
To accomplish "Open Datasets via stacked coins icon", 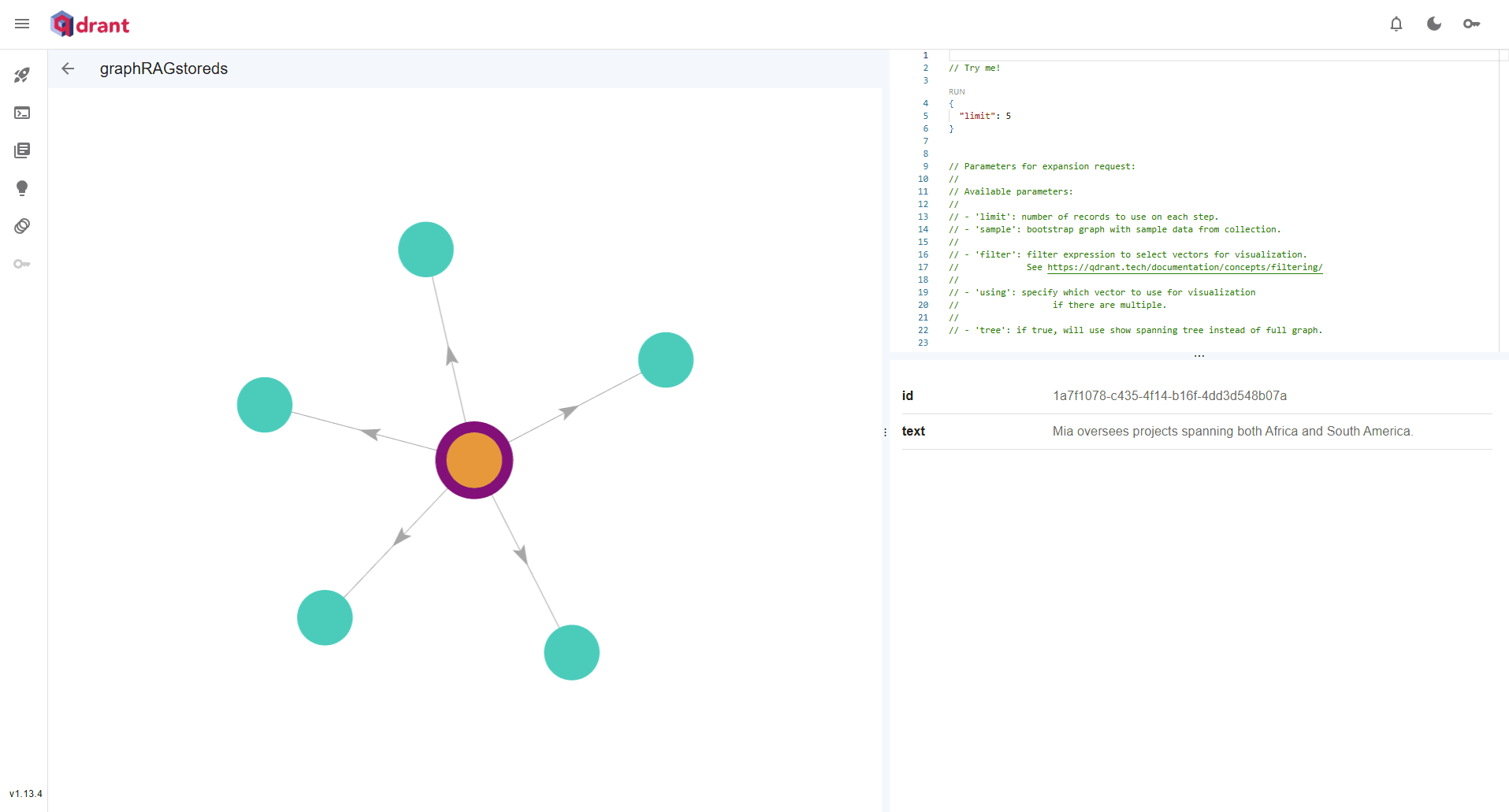I will pos(22,226).
